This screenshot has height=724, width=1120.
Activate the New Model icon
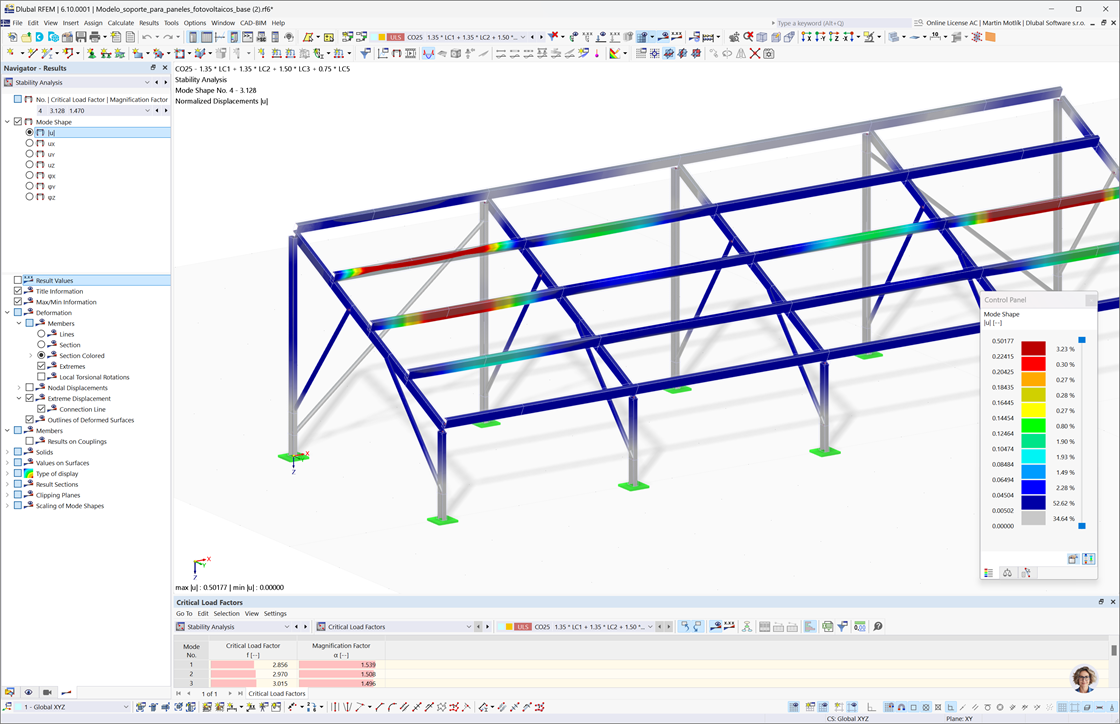coord(11,36)
